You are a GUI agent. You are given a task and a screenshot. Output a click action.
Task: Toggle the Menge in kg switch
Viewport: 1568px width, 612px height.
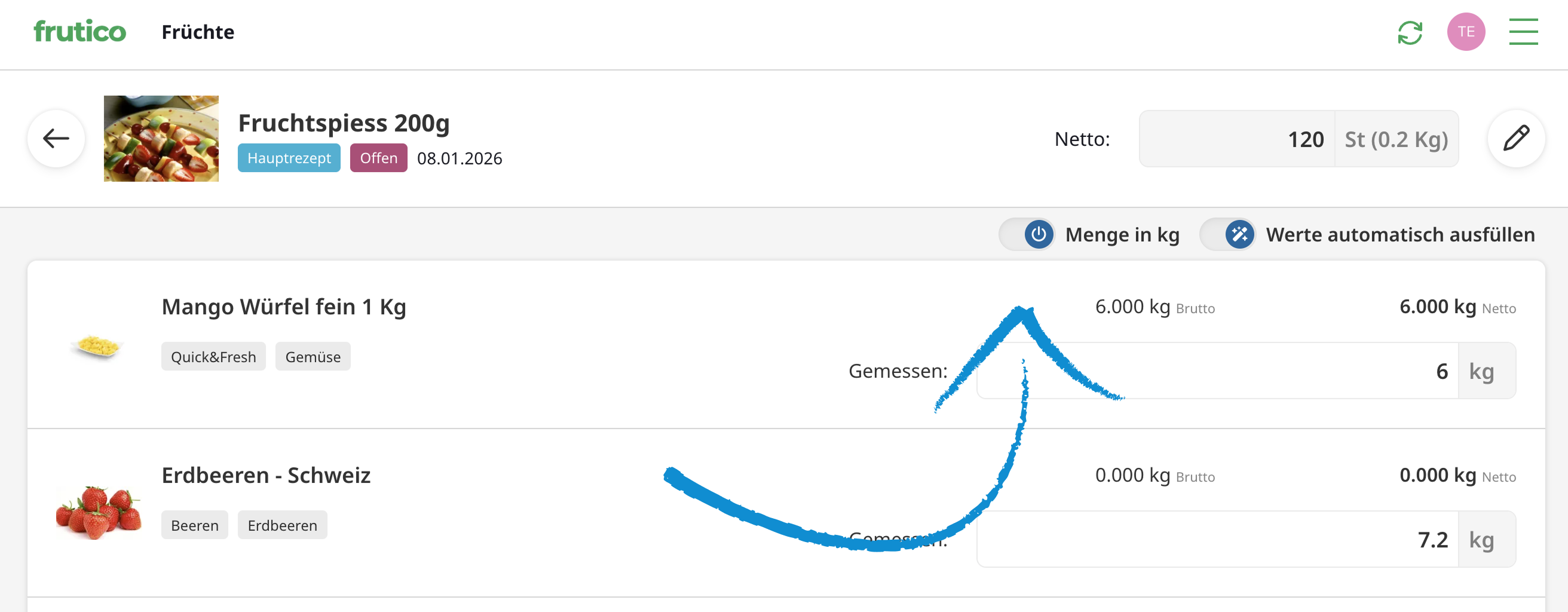click(1027, 234)
